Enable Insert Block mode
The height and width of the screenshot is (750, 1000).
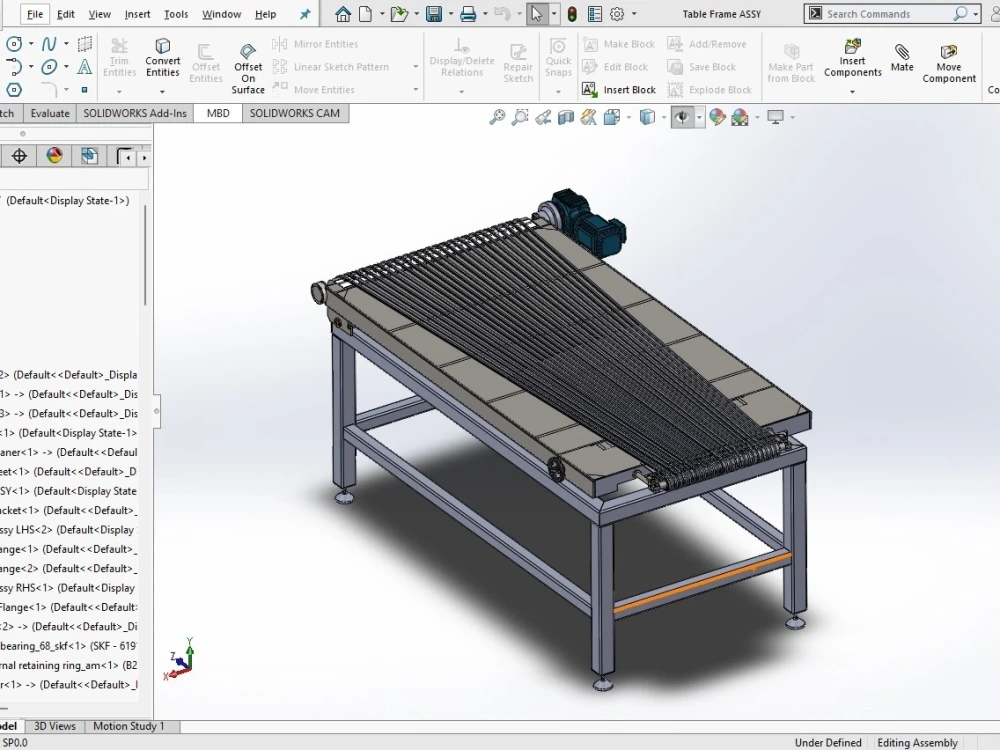pos(619,89)
